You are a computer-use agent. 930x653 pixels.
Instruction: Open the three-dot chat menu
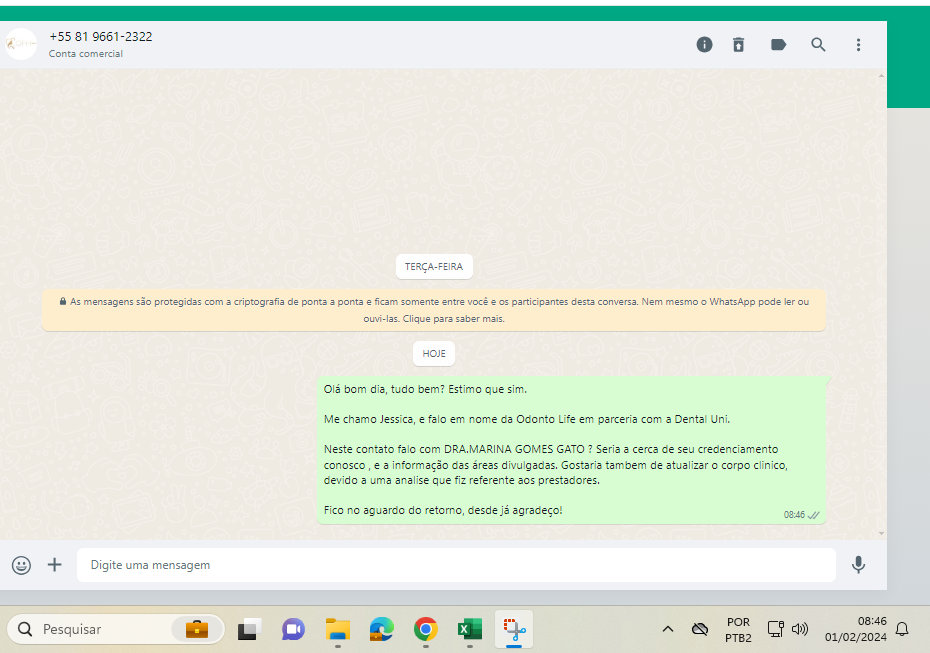pyautogui.click(x=858, y=44)
